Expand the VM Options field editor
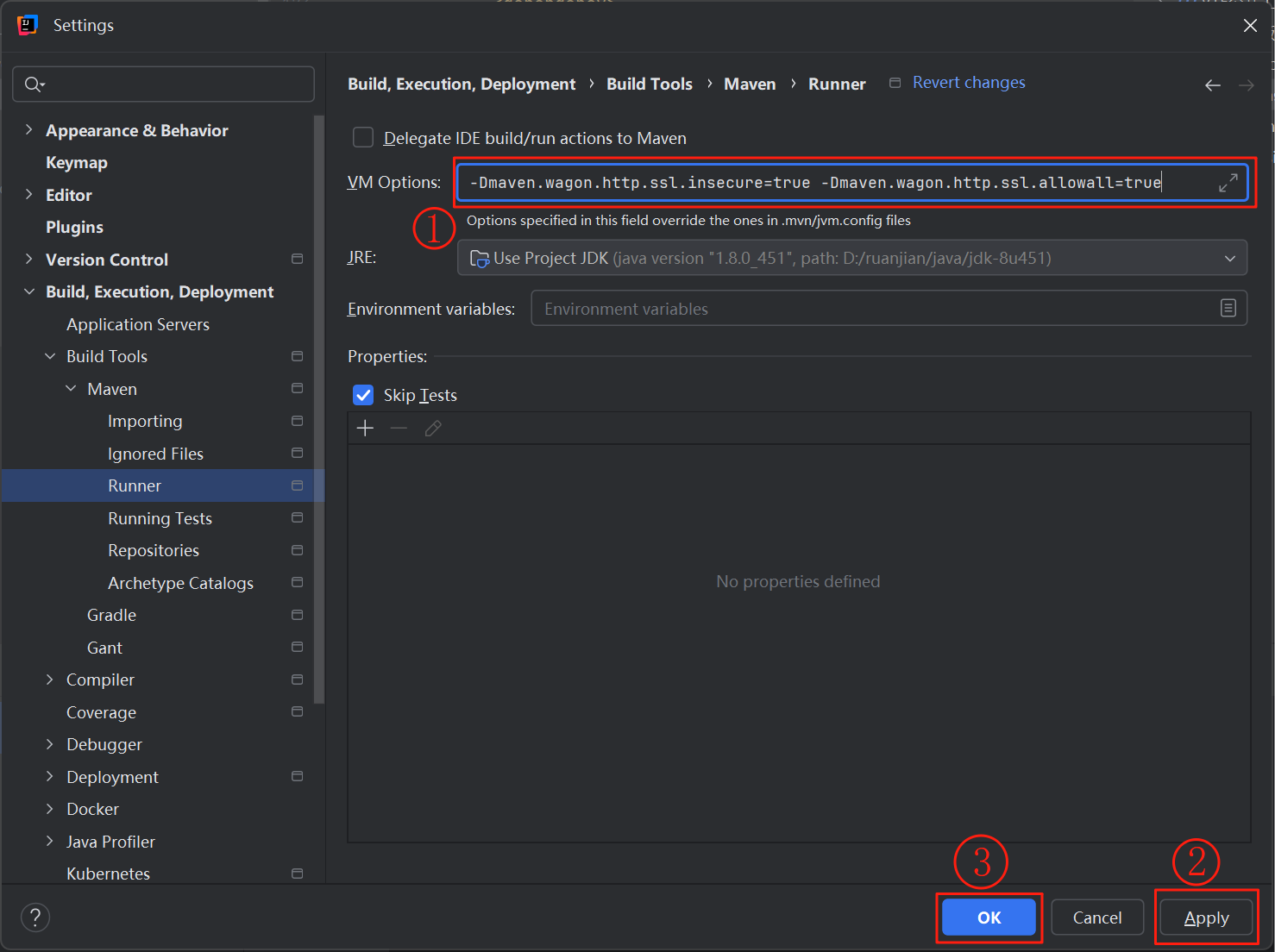The width and height of the screenshot is (1275, 952). pyautogui.click(x=1228, y=183)
